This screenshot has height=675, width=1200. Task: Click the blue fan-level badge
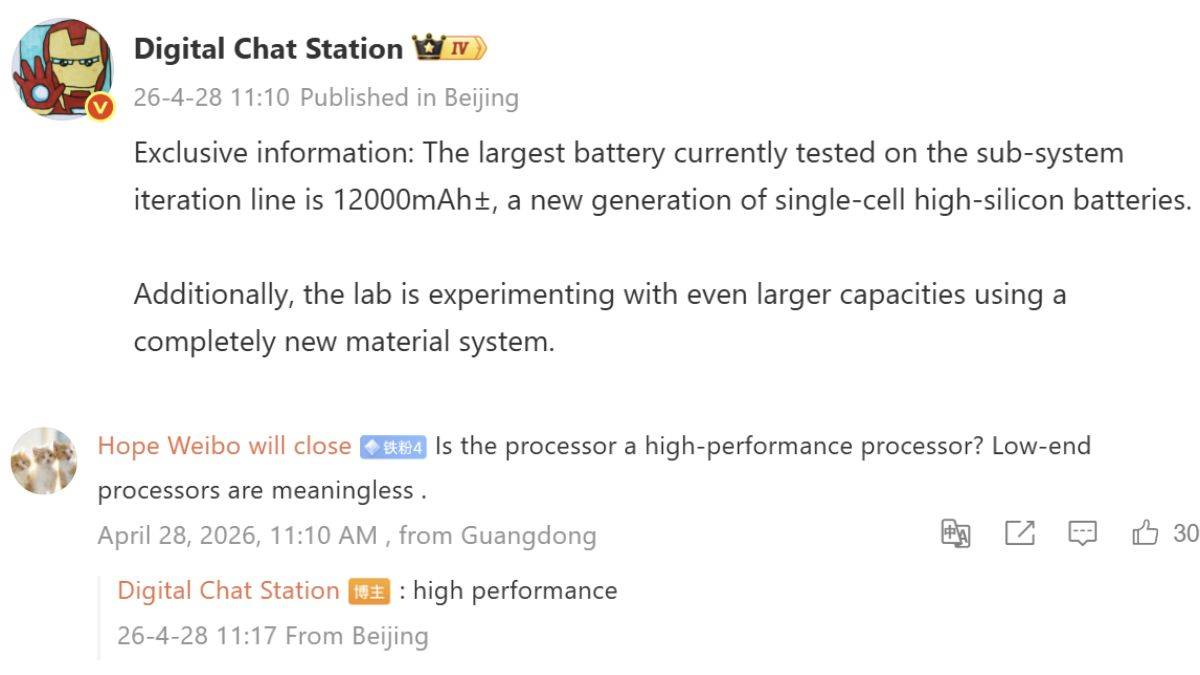click(x=394, y=447)
